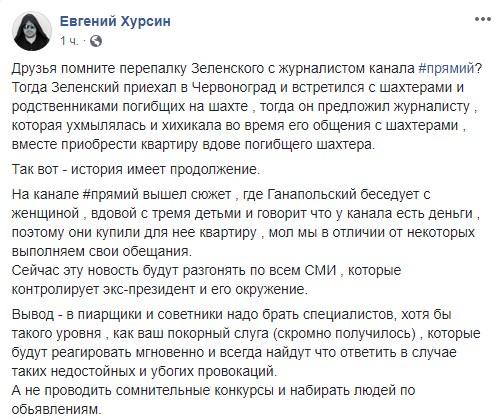The height and width of the screenshot is (418, 499).
Task: Click the name 'Ганапольский' in the text
Action: coord(313,194)
